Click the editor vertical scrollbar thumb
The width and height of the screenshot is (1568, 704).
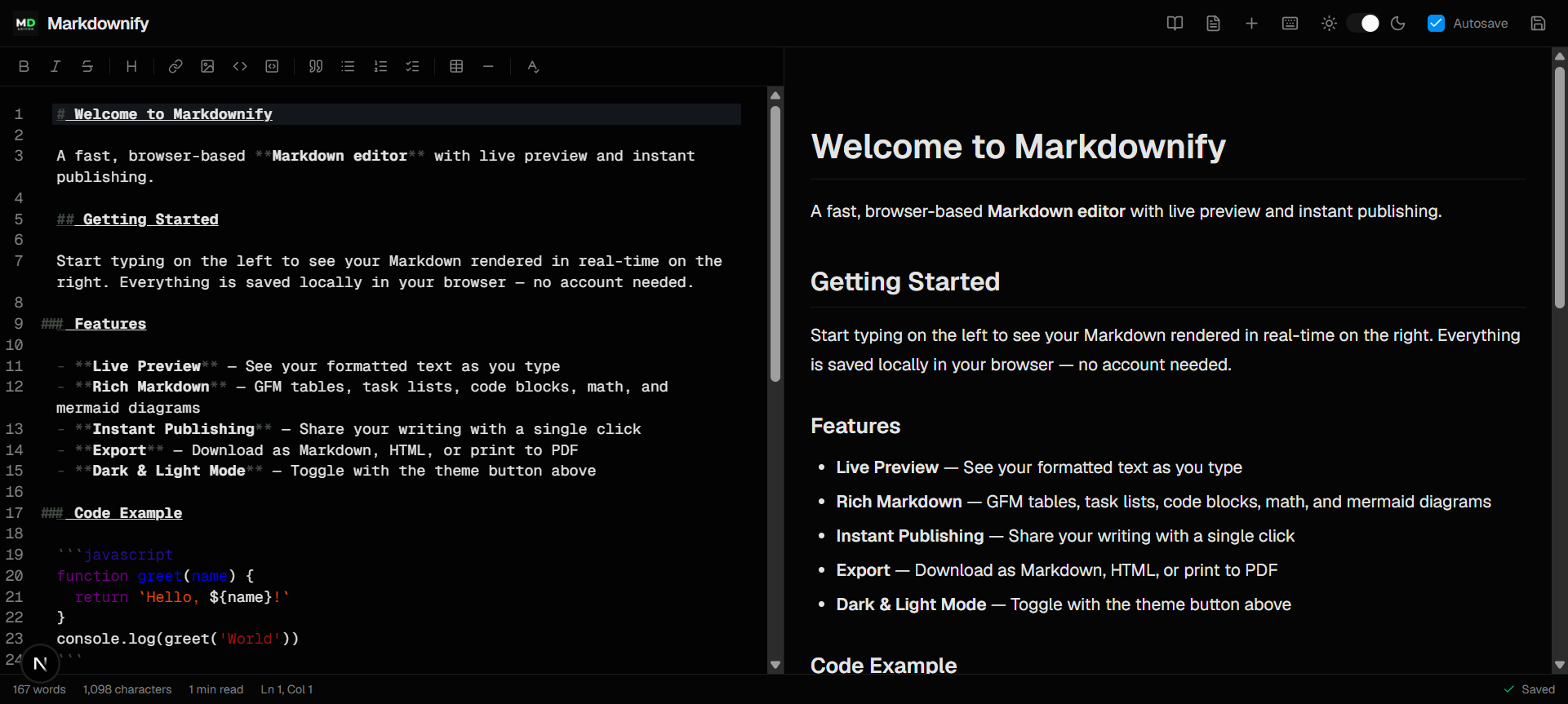pyautogui.click(x=775, y=244)
